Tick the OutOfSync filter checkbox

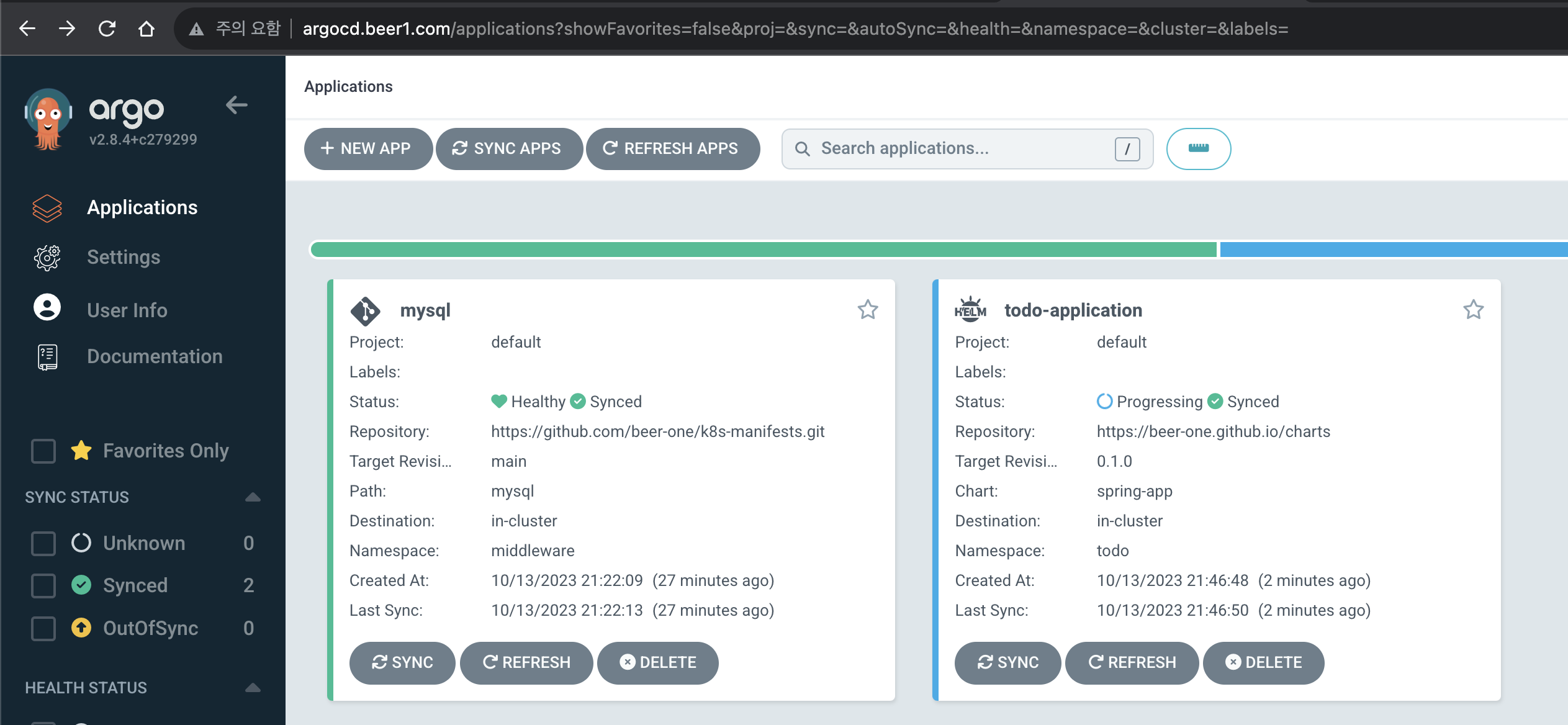click(x=43, y=628)
